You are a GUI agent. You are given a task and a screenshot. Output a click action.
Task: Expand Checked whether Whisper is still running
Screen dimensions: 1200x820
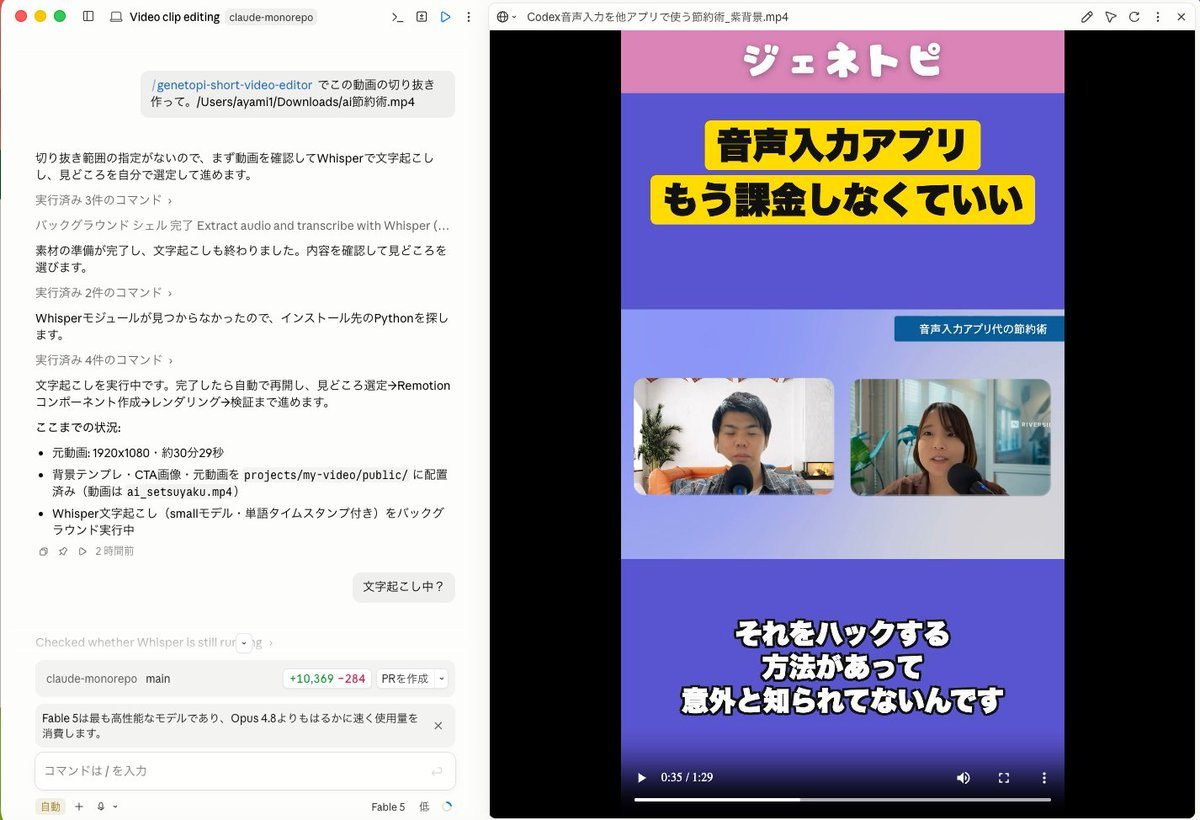tap(154, 642)
